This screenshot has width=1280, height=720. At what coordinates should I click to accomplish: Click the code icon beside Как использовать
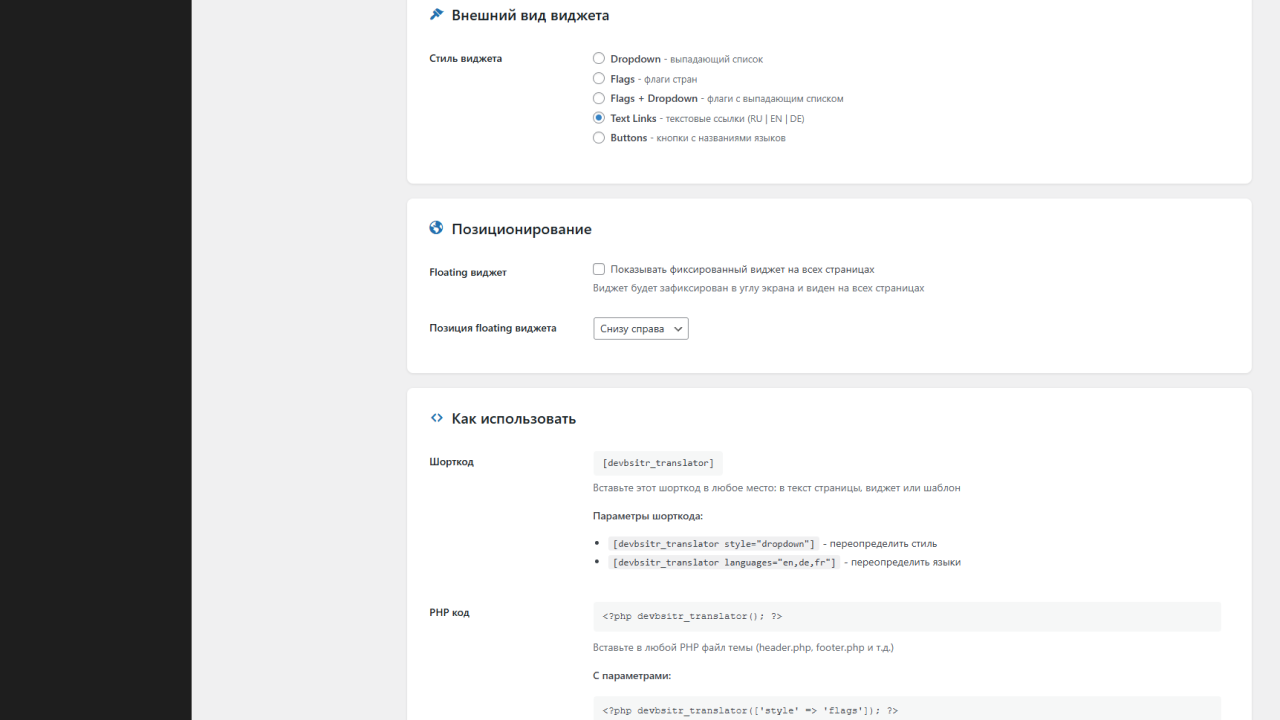click(436, 418)
